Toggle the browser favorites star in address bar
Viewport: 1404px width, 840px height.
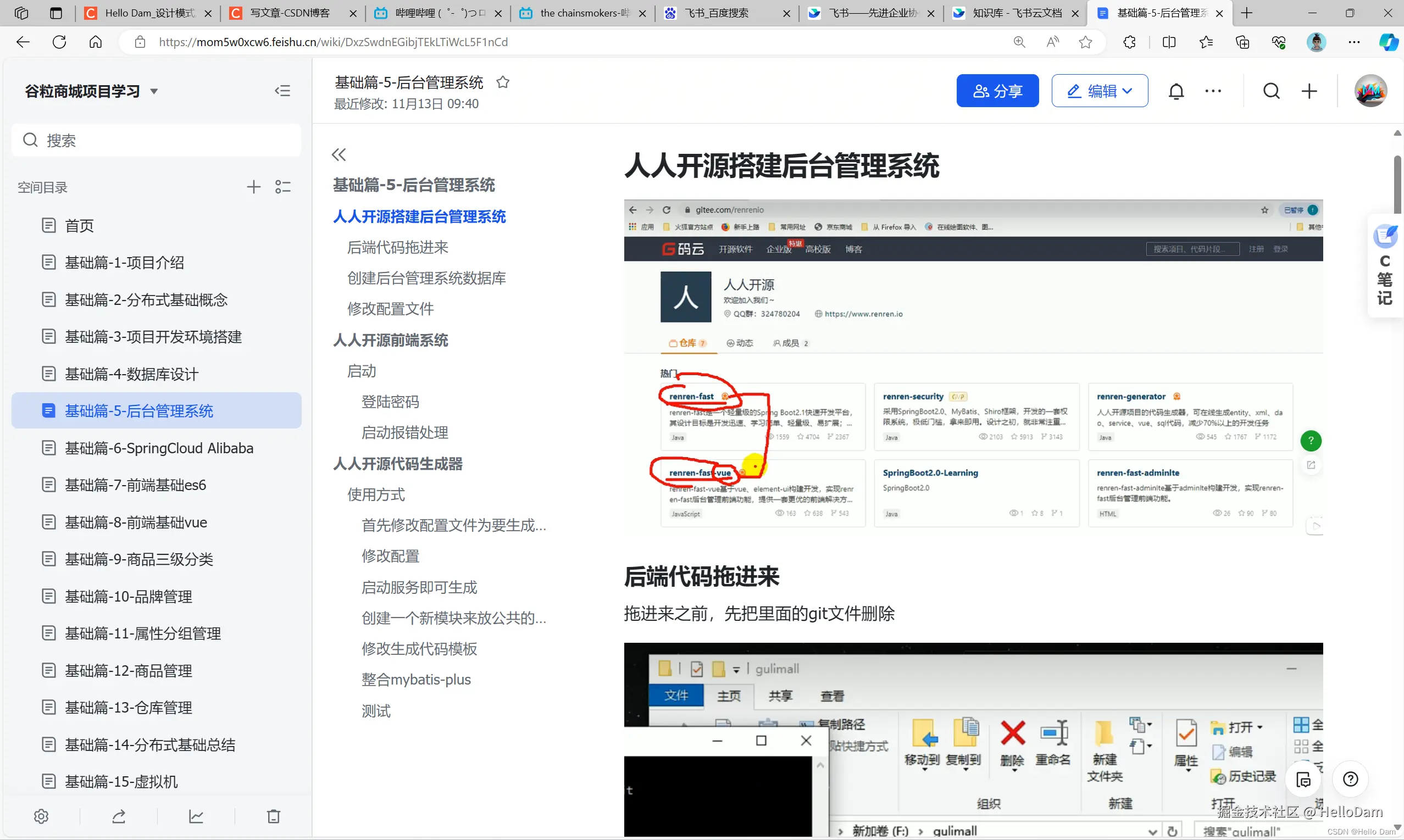[x=1085, y=42]
